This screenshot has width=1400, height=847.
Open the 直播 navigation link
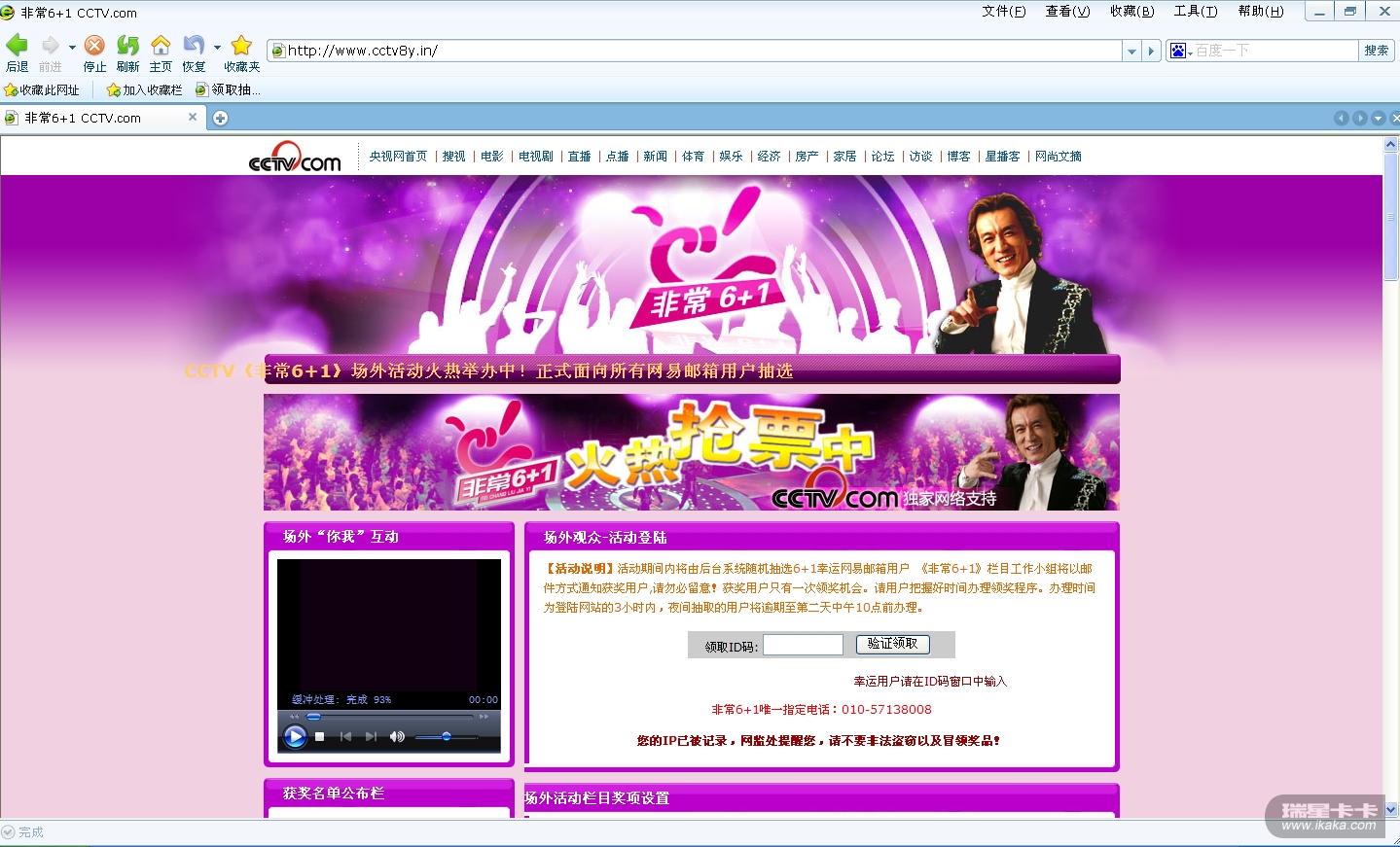click(580, 157)
